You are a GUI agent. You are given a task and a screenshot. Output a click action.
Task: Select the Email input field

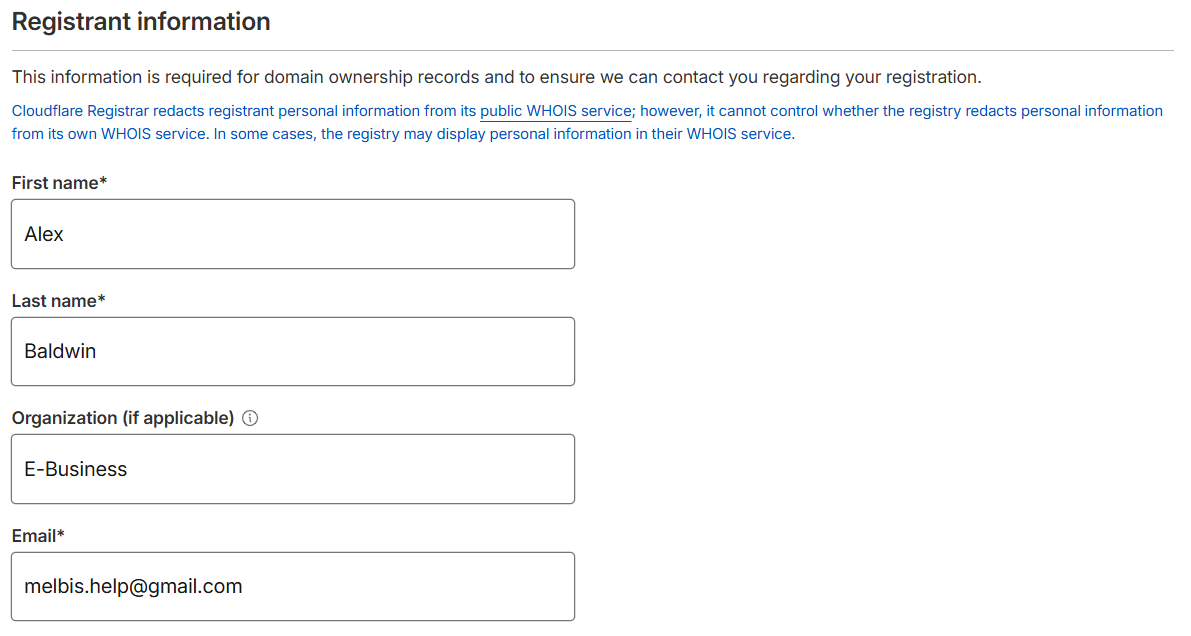pyautogui.click(x=293, y=587)
